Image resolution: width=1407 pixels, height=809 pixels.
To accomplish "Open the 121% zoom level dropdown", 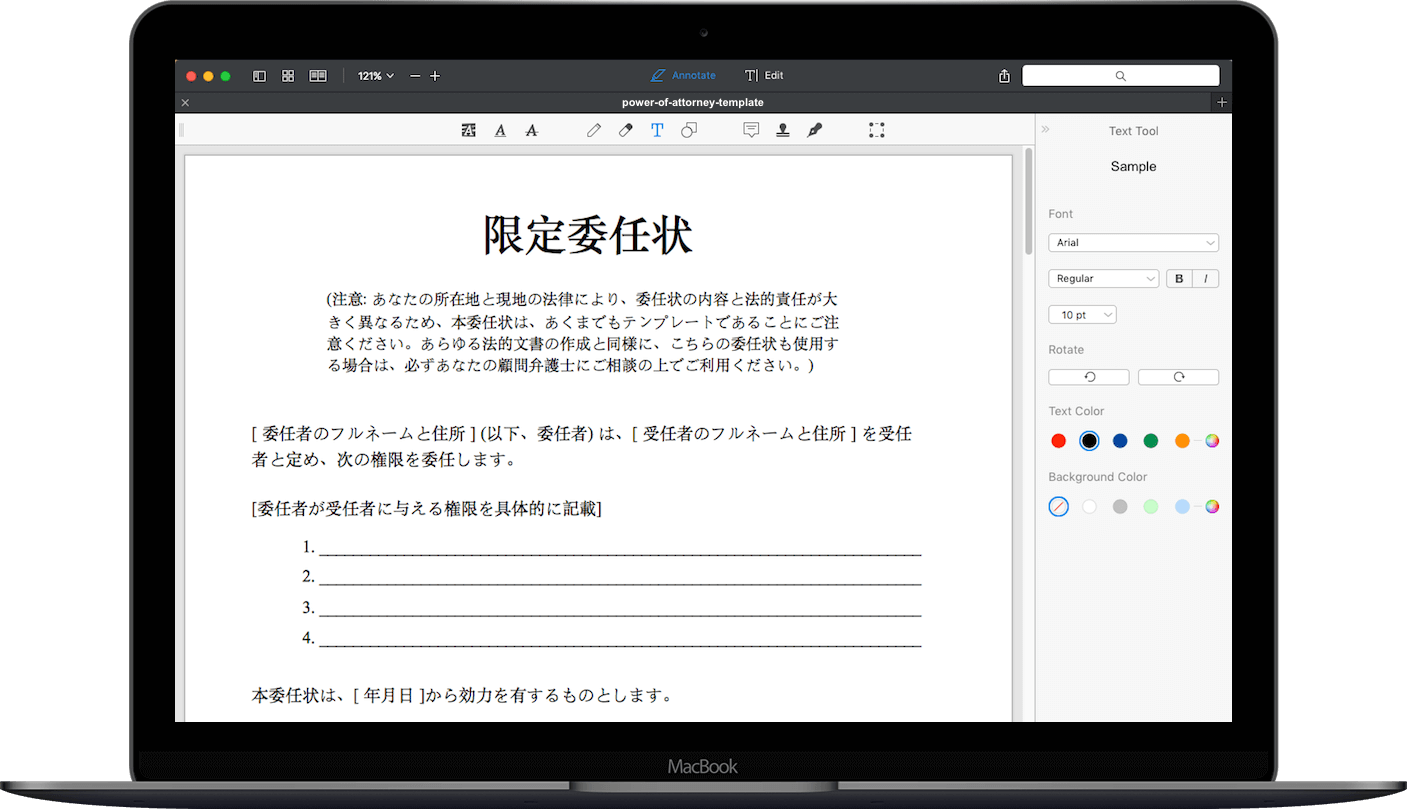I will click(x=376, y=76).
